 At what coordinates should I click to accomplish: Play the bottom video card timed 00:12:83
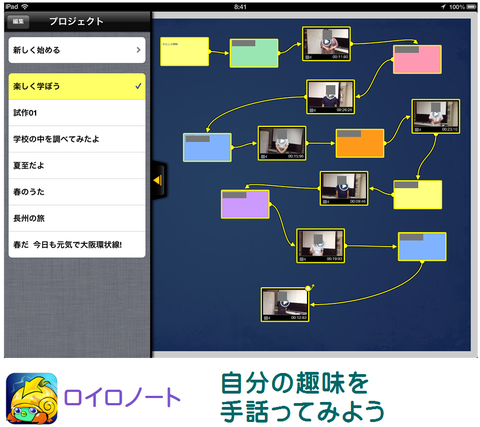click(285, 304)
